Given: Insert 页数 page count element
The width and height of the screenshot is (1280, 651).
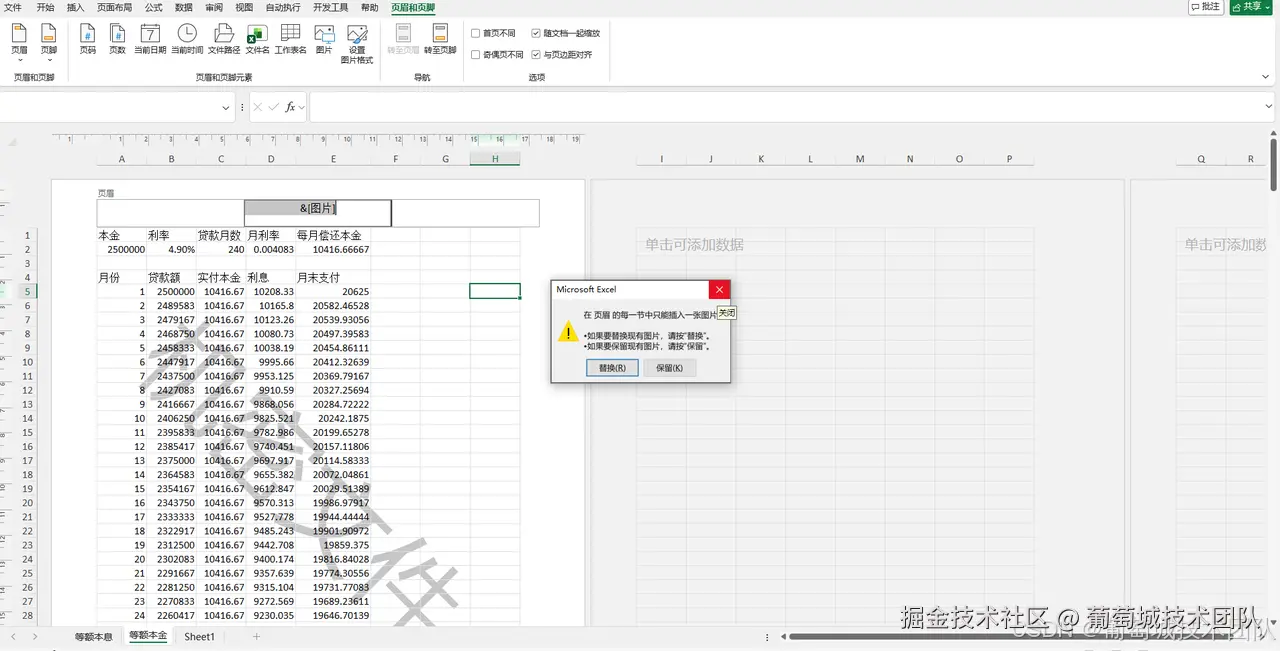Looking at the screenshot, I should [117, 39].
